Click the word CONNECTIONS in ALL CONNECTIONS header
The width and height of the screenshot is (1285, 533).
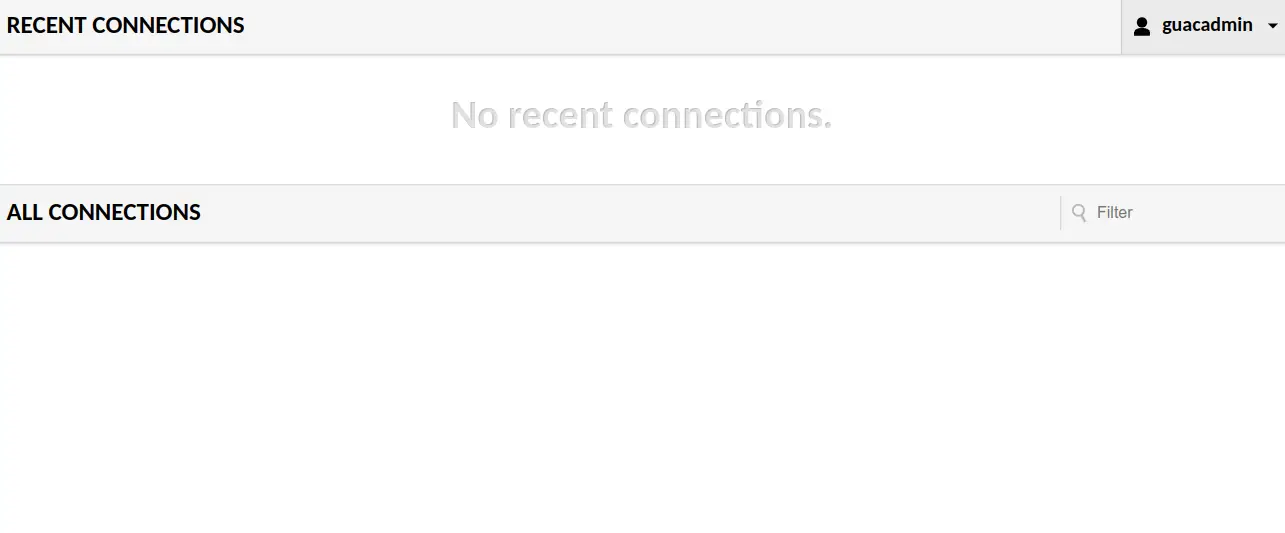(x=124, y=212)
